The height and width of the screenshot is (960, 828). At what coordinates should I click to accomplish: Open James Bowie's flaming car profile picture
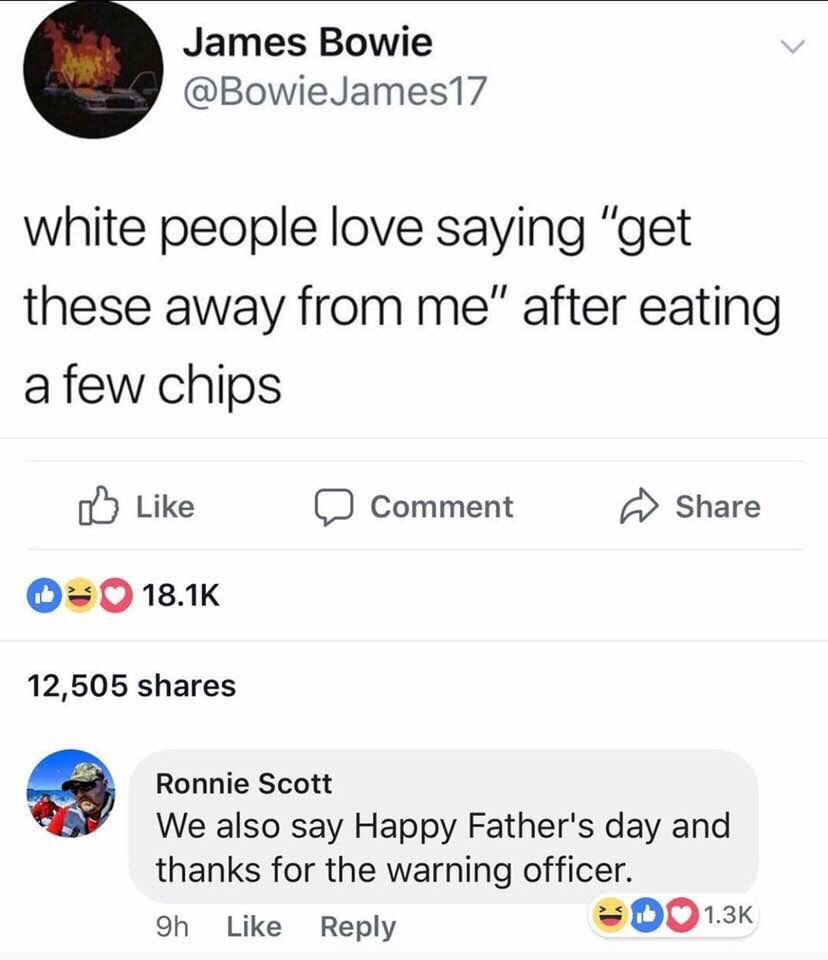(93, 68)
